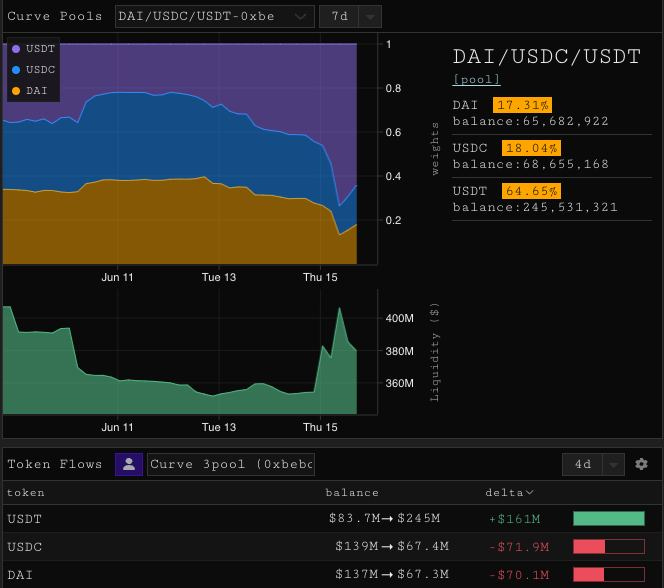Click the 400M liquidity axis label
The height and width of the screenshot is (588, 664).
(x=399, y=318)
